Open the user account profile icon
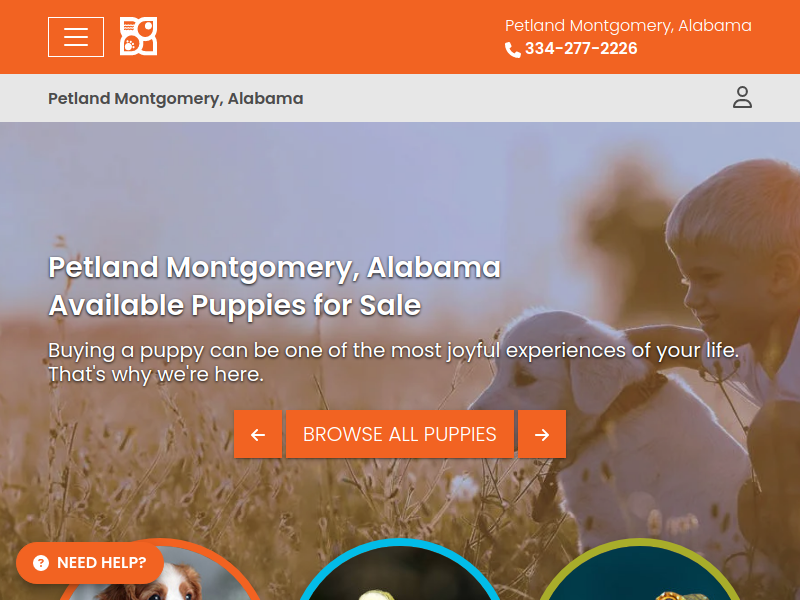This screenshot has width=800, height=600. coord(742,97)
